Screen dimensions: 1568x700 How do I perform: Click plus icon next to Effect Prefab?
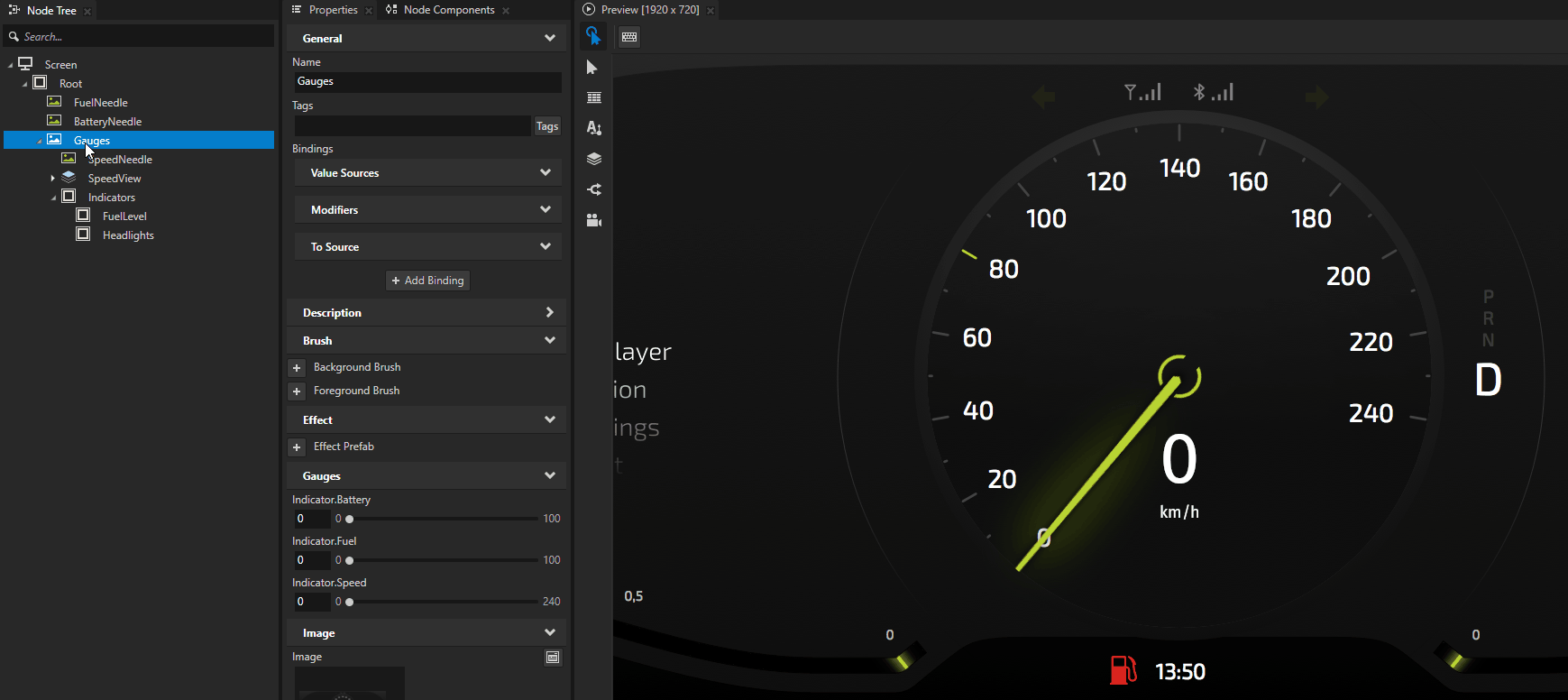297,447
